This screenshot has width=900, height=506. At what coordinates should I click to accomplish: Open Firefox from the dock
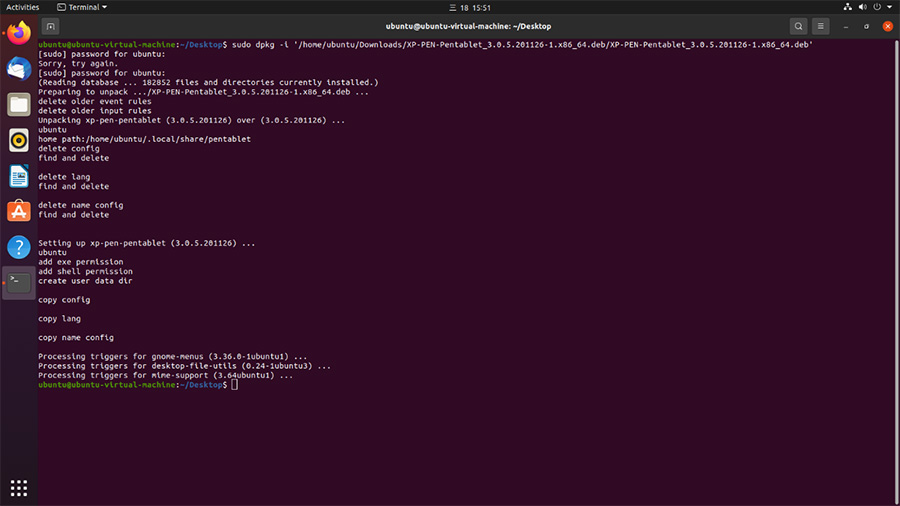[18, 33]
